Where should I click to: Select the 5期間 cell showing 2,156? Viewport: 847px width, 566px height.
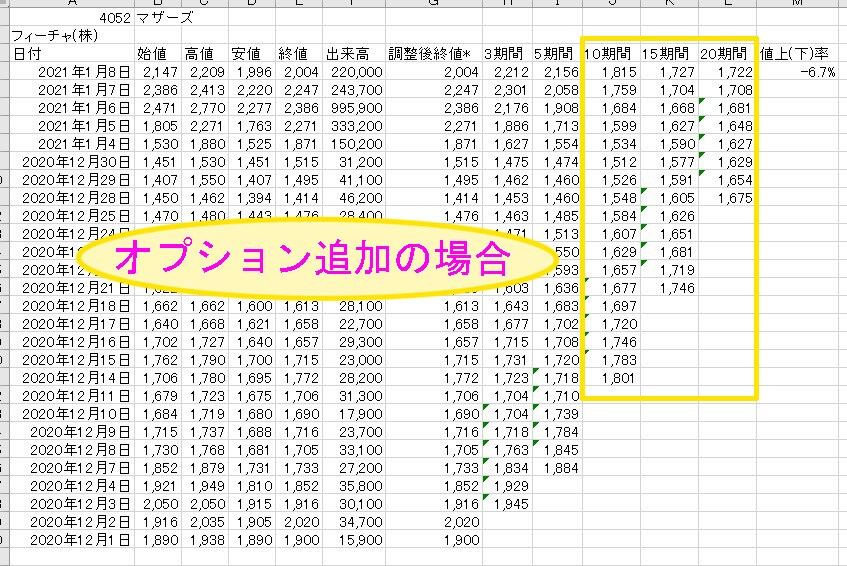coord(557,72)
